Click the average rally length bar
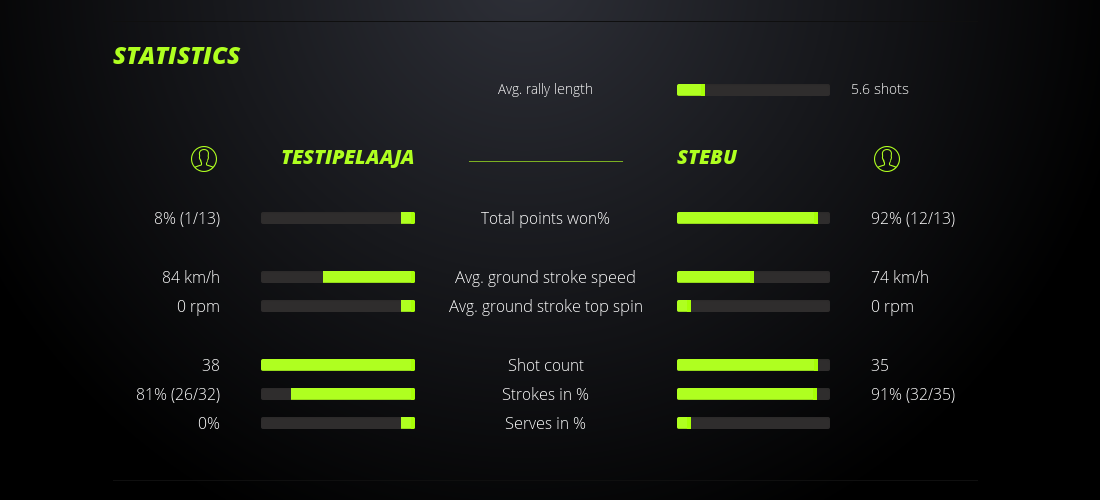1100x500 pixels. click(x=753, y=90)
